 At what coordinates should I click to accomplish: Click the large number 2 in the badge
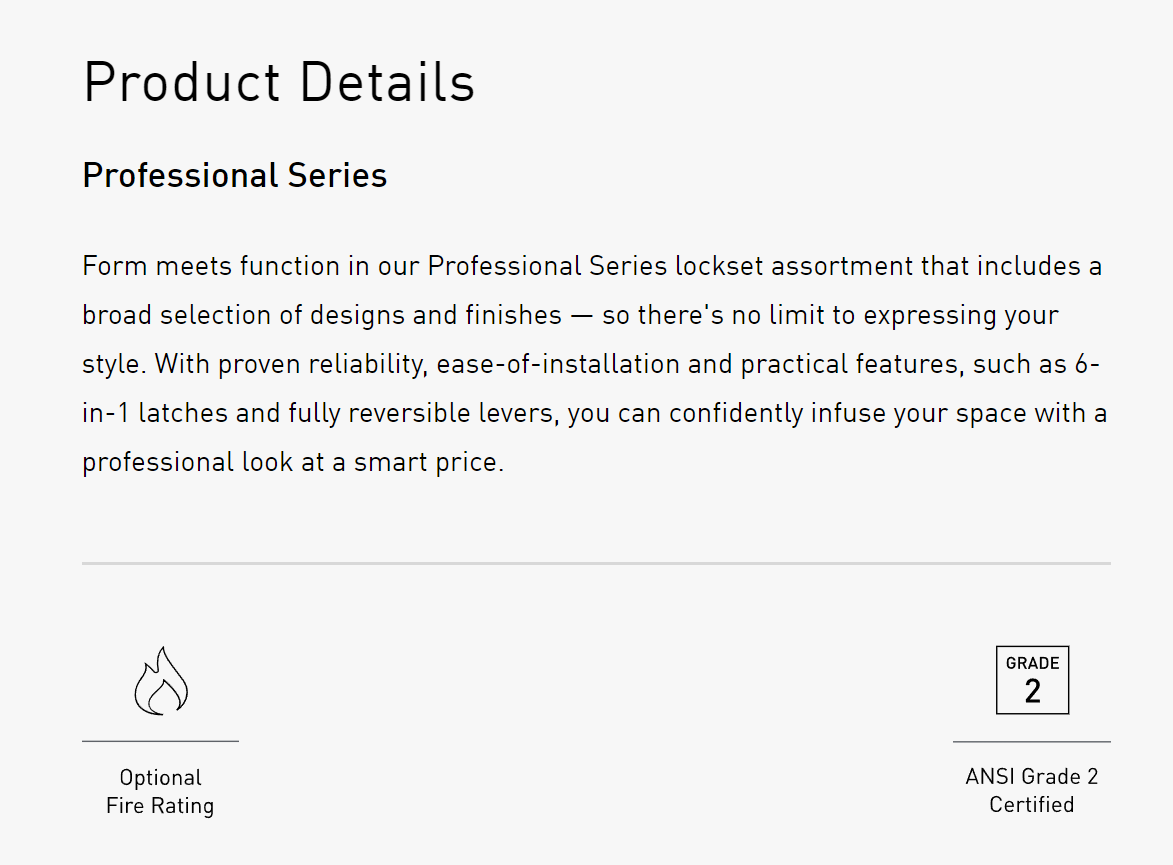[x=1032, y=691]
